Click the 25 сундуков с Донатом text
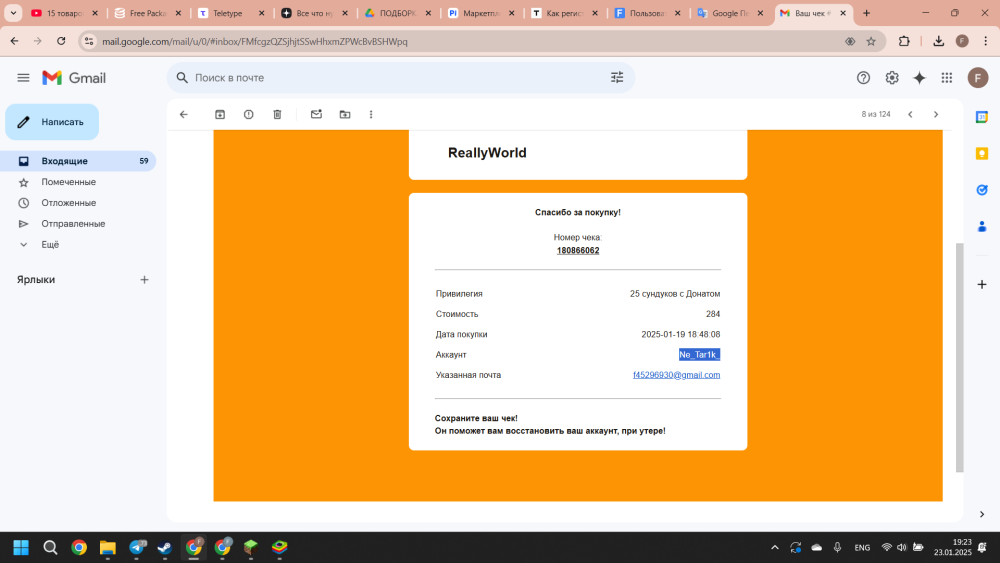The image size is (1000, 563). [x=675, y=294]
